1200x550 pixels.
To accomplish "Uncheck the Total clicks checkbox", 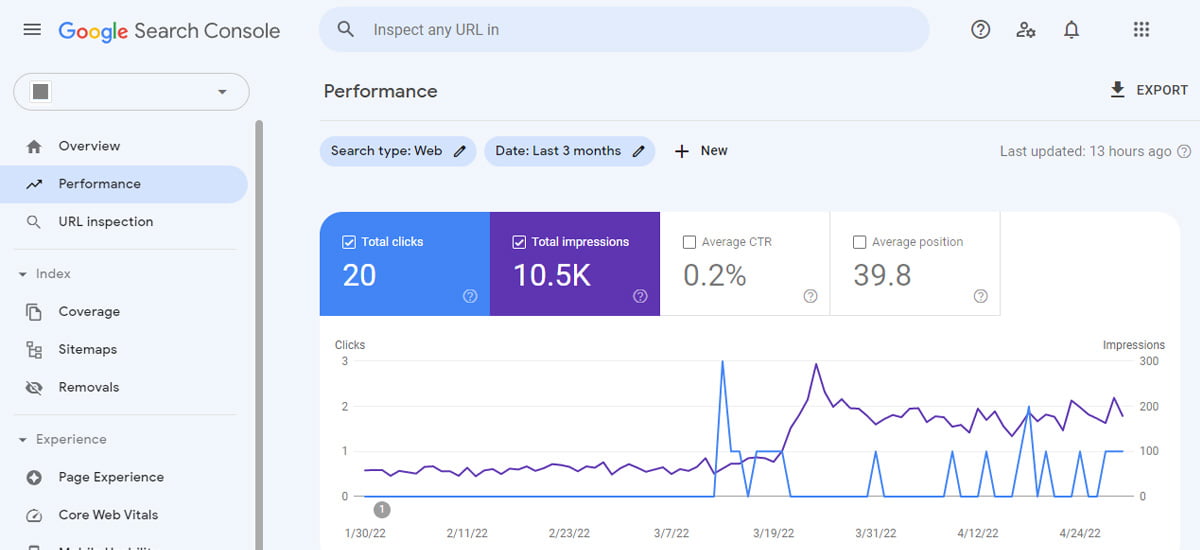I will [349, 242].
